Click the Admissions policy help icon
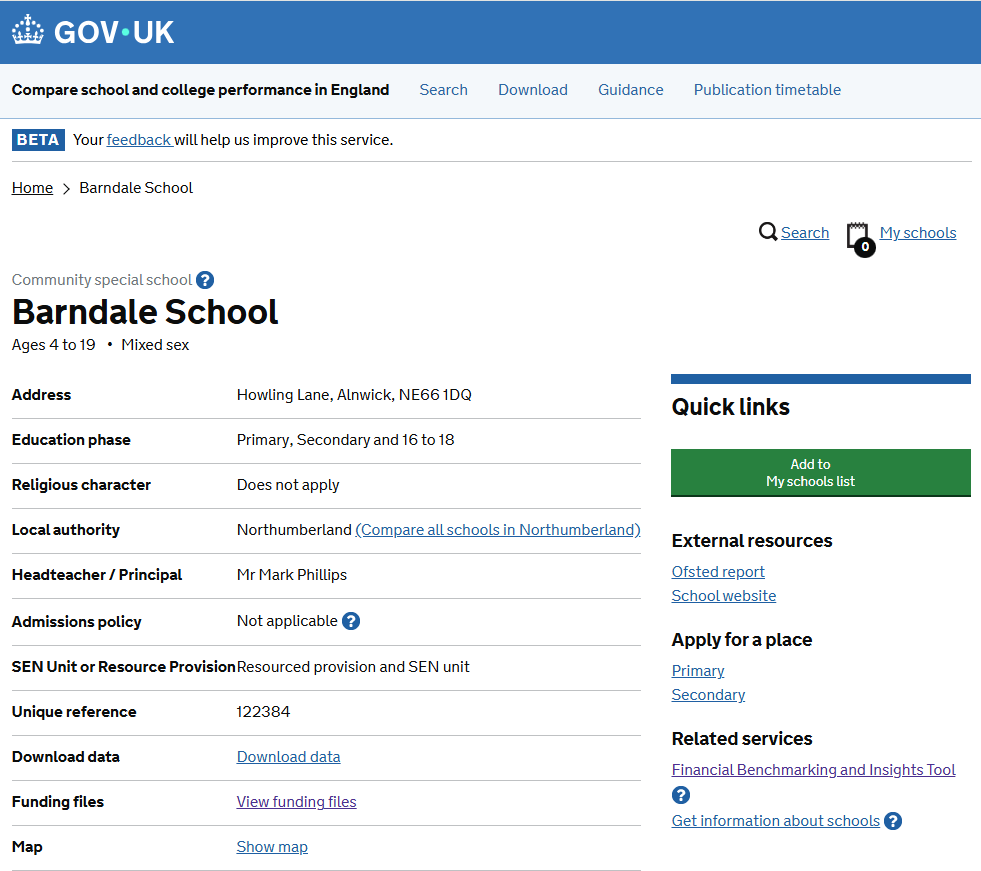981x871 pixels. [350, 621]
